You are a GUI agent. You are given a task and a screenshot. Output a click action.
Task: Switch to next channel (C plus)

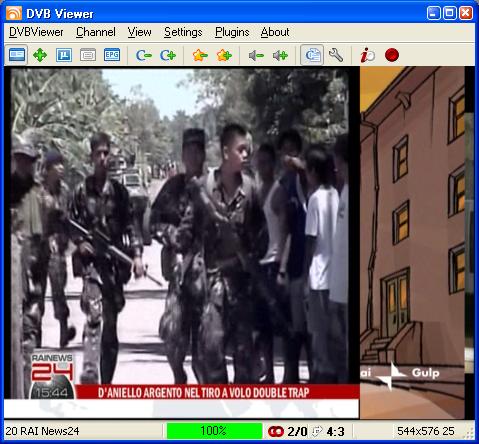(x=168, y=55)
